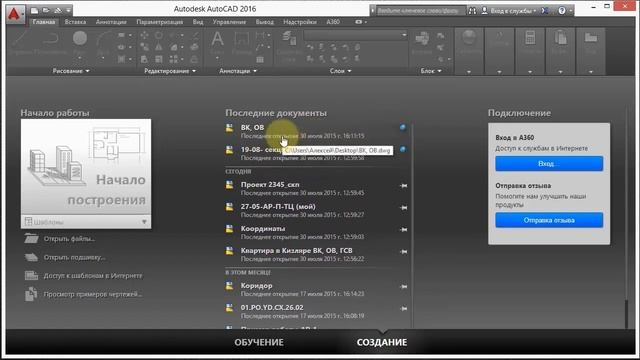Viewport: 640px width, 360px height.
Task: Go to the СОЗДАНИЕ page
Action: click(x=382, y=342)
